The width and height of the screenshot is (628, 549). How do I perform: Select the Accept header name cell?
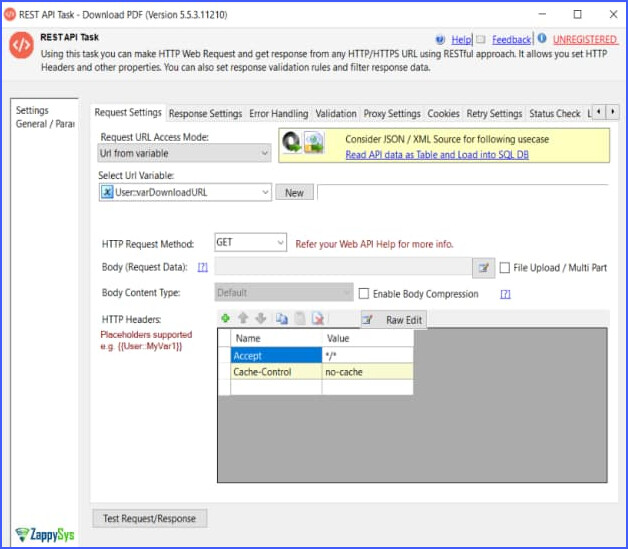[x=276, y=355]
